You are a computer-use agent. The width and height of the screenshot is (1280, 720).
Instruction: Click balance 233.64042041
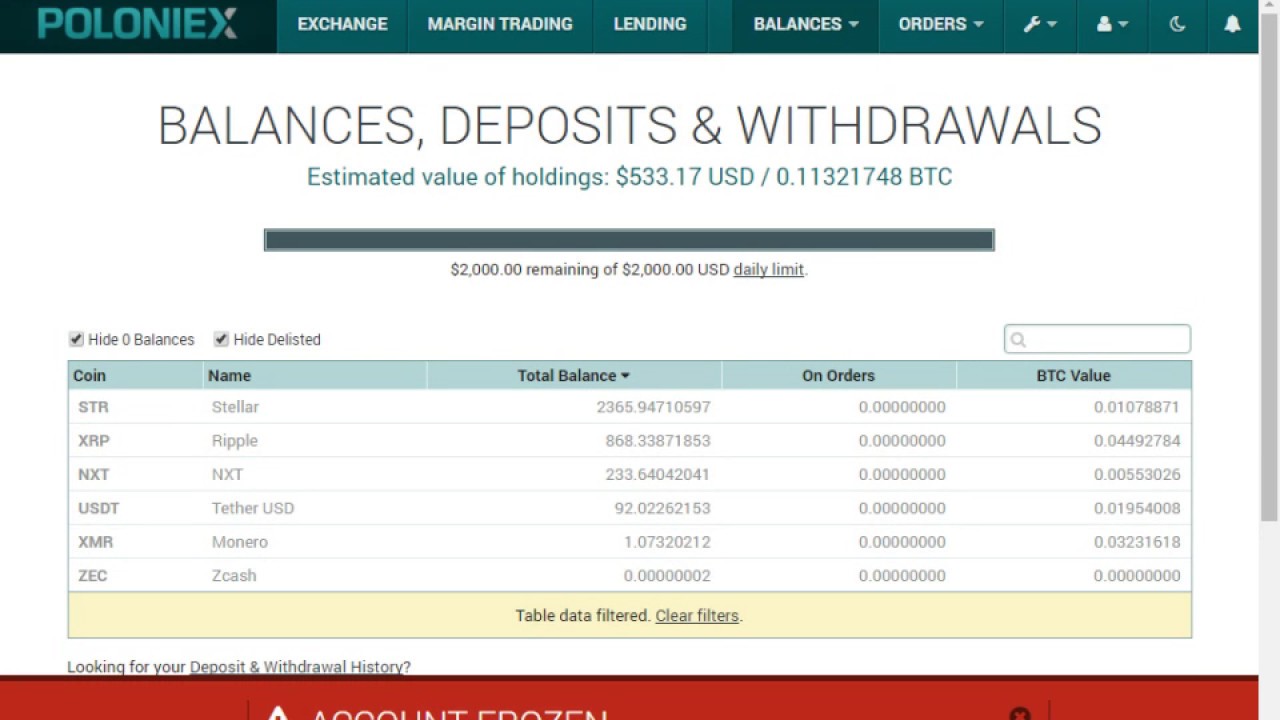coord(658,474)
